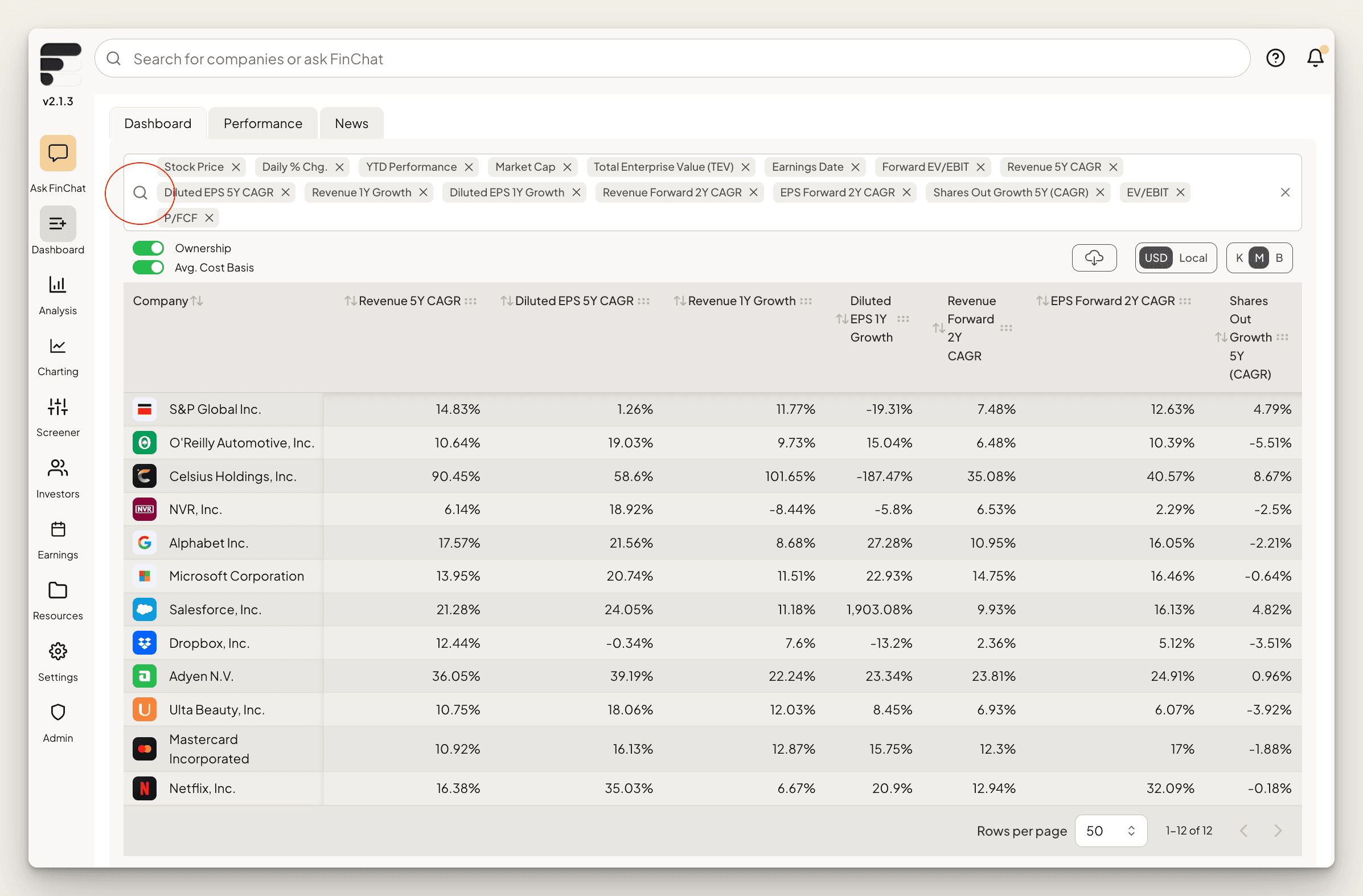The height and width of the screenshot is (896, 1363).
Task: Open the Screener sidebar icon
Action: pos(58,406)
